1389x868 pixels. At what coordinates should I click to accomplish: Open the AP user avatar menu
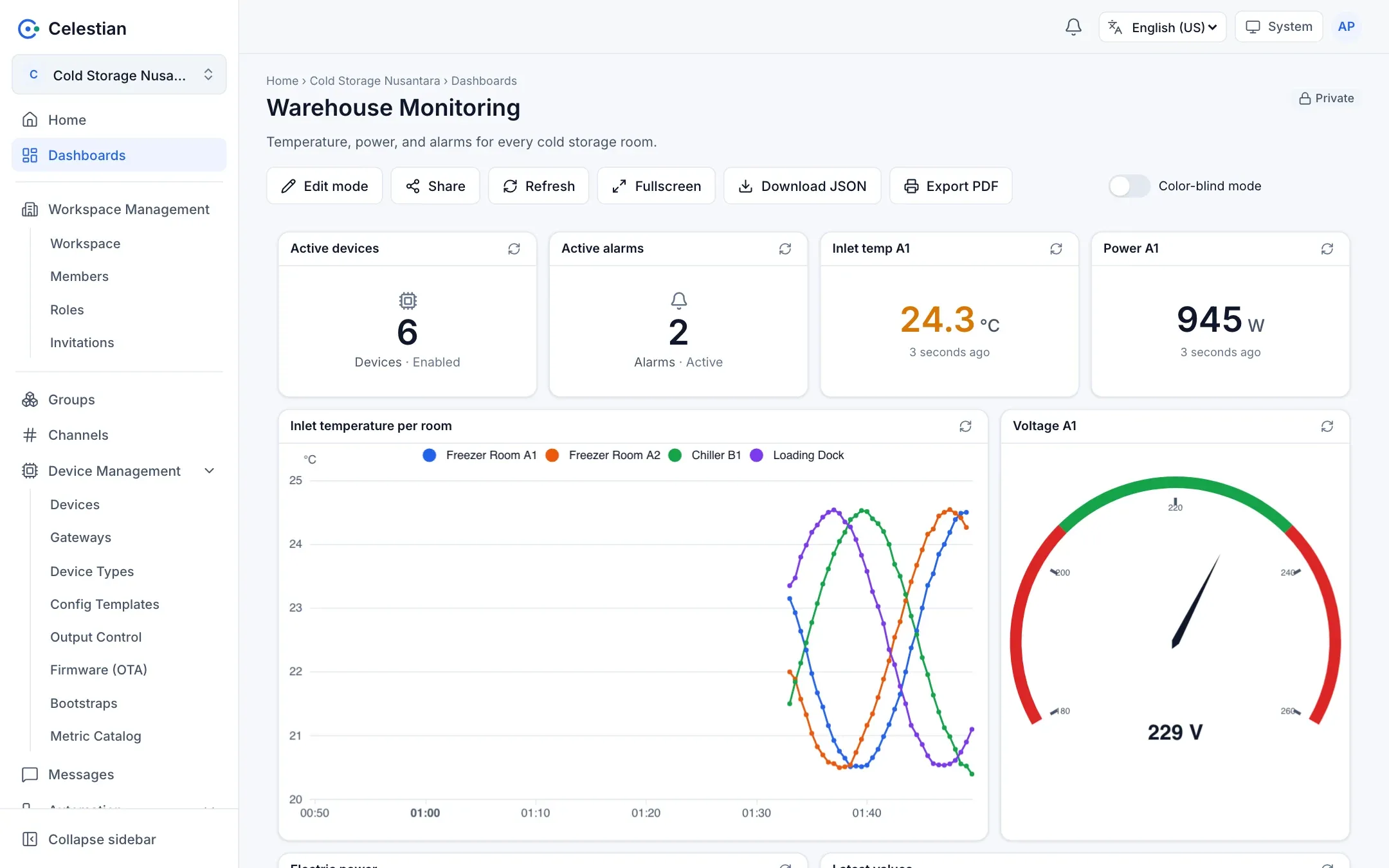[1346, 27]
